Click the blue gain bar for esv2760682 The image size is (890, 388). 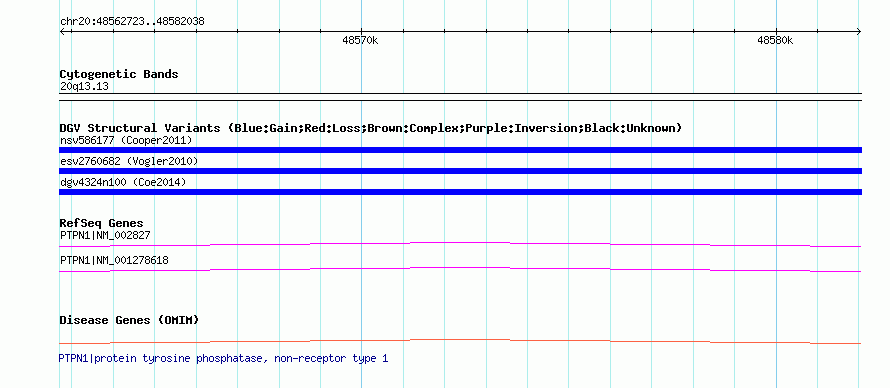[460, 171]
